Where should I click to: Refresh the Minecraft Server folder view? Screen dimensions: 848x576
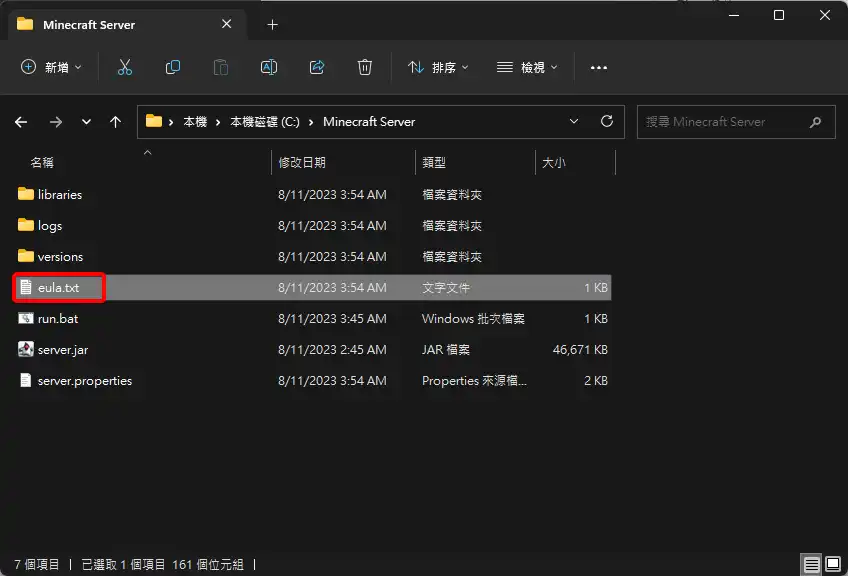tap(607, 122)
